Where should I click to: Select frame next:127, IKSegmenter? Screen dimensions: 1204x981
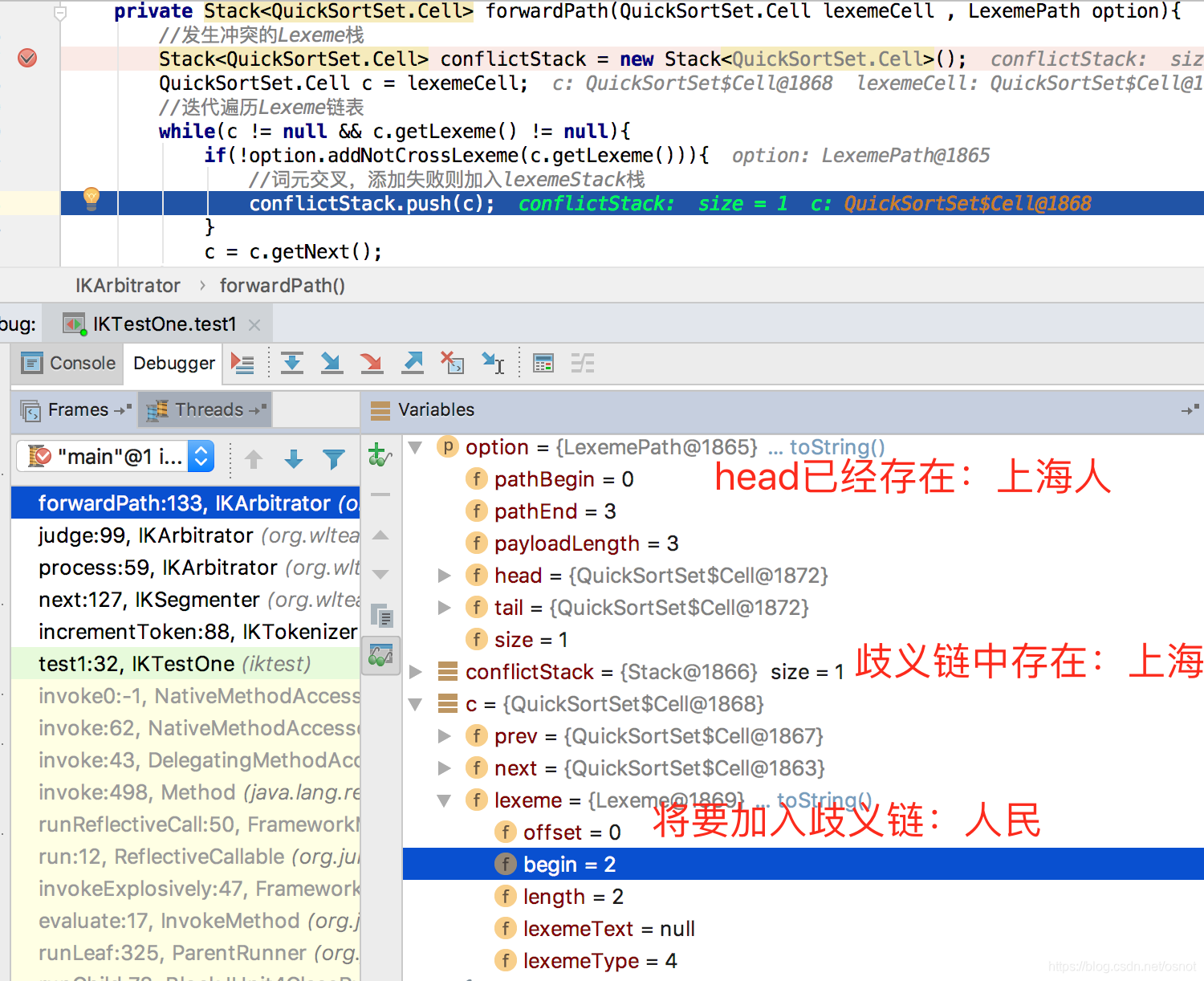185,600
